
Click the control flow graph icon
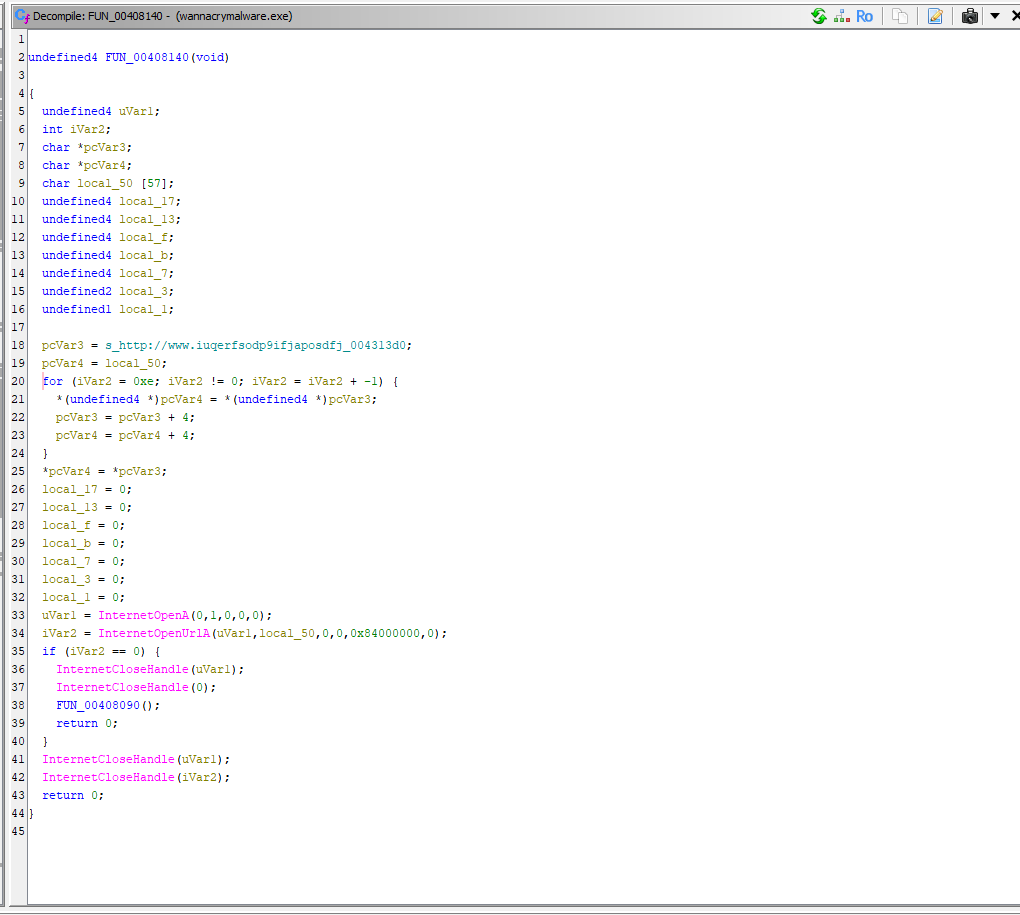coord(842,16)
